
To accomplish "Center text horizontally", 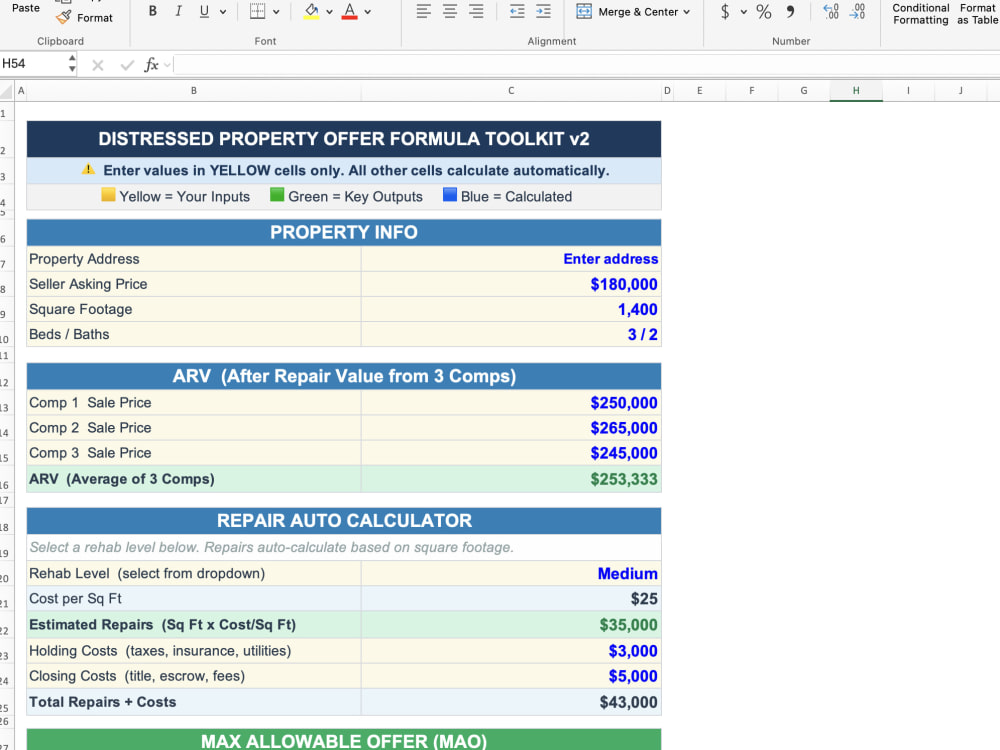I will 450,11.
